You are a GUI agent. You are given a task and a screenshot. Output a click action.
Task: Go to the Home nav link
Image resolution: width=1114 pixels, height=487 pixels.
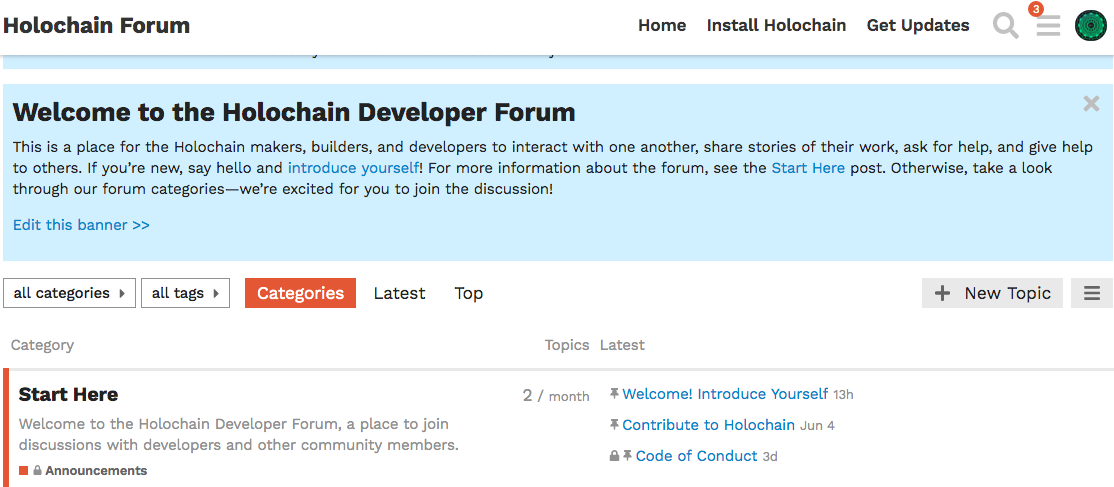click(662, 26)
